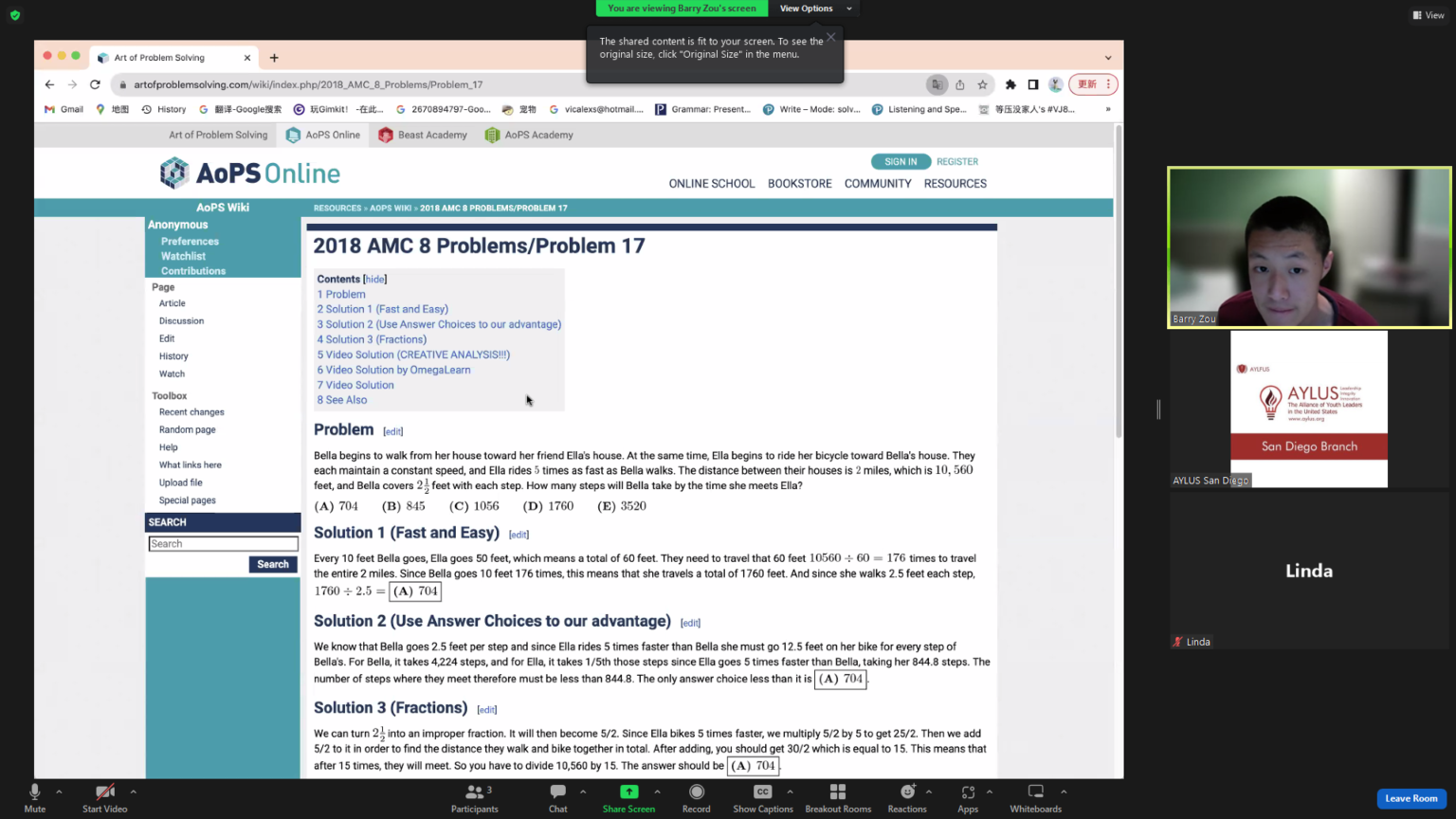The width and height of the screenshot is (1456, 819).
Task: Mute the microphone in Zoom toolbar
Action: [x=35, y=798]
